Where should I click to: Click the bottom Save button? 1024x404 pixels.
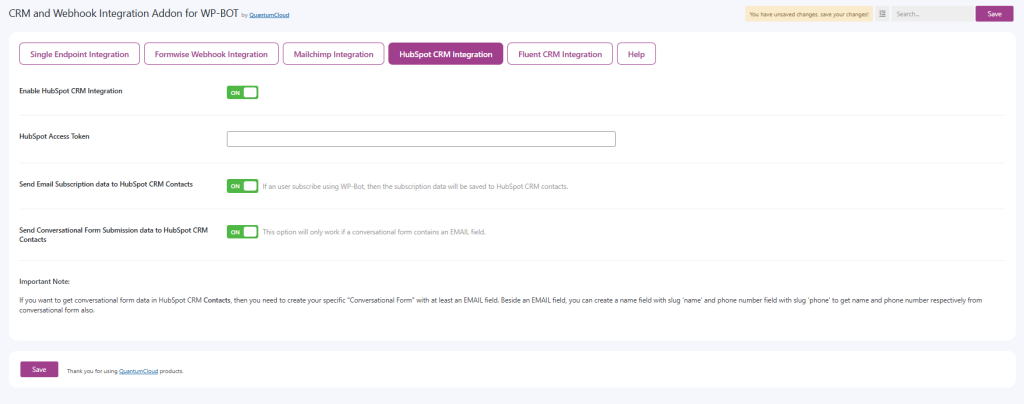[x=39, y=369]
